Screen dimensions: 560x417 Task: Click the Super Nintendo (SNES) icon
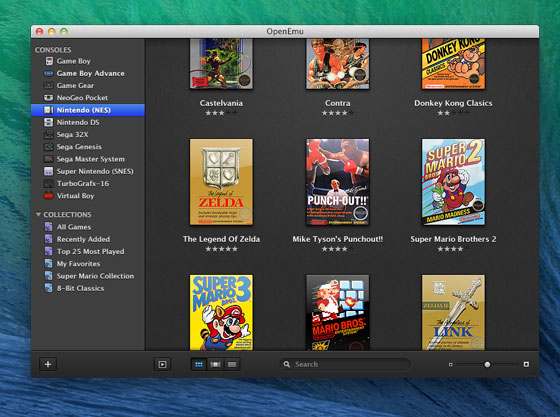coord(49,171)
